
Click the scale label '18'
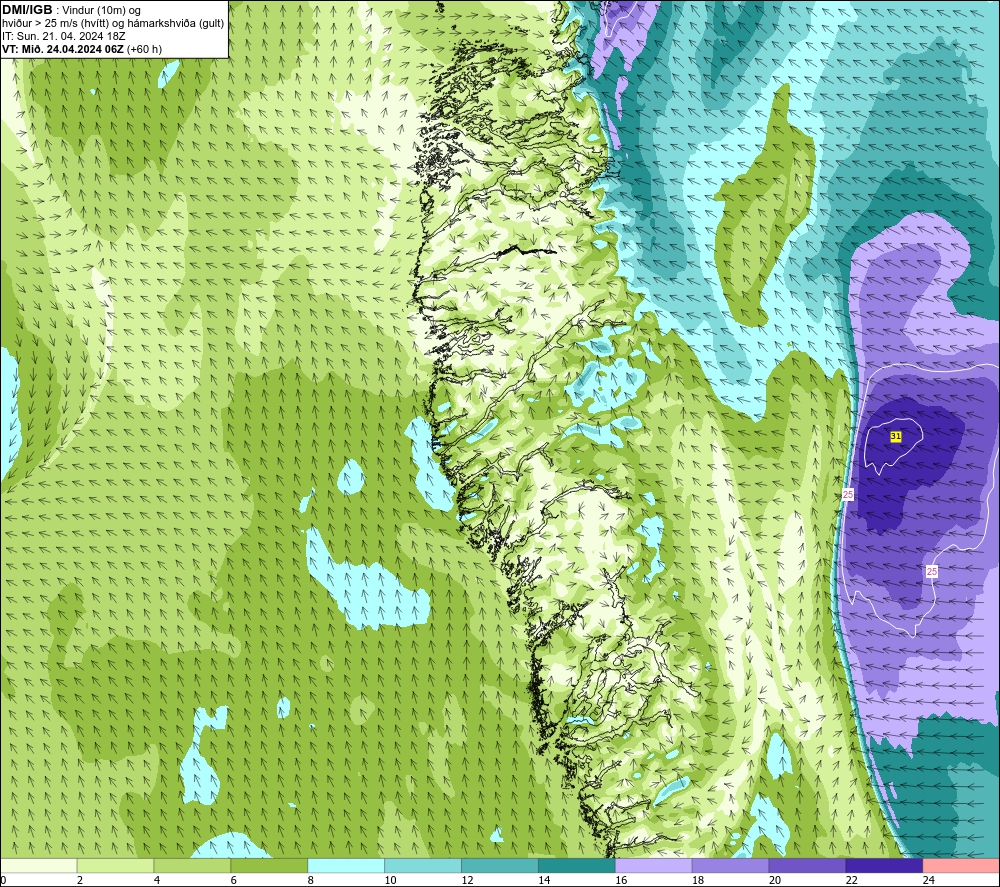[x=698, y=880]
